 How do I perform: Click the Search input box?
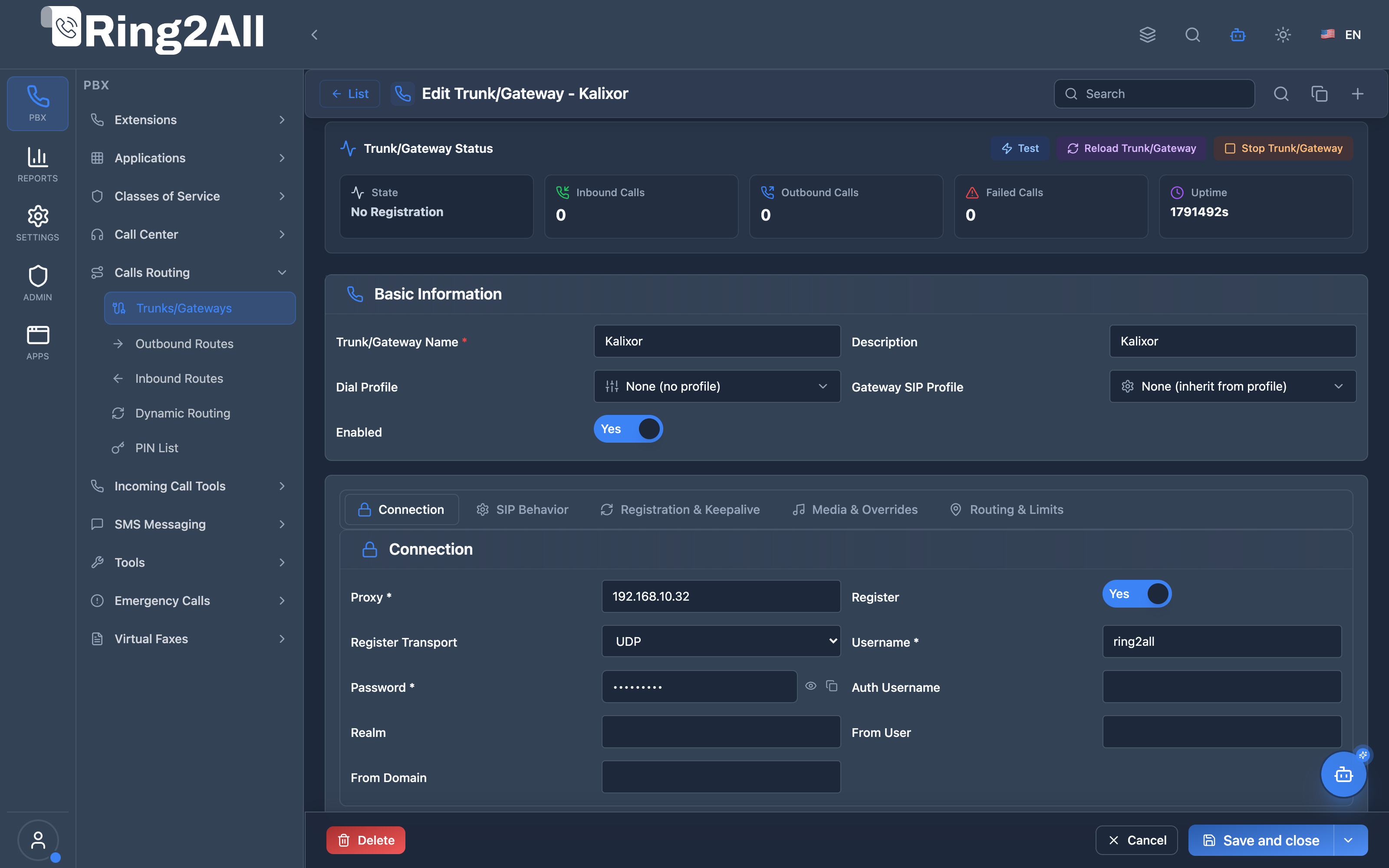[1154, 94]
